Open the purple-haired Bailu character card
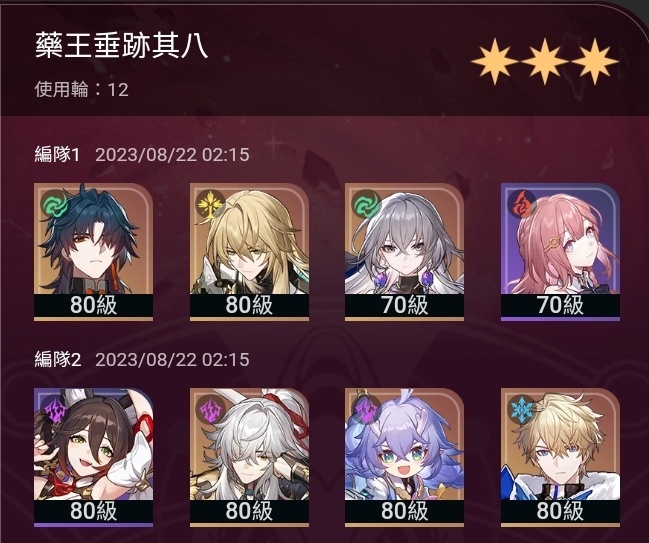The image size is (649, 543). click(404, 457)
